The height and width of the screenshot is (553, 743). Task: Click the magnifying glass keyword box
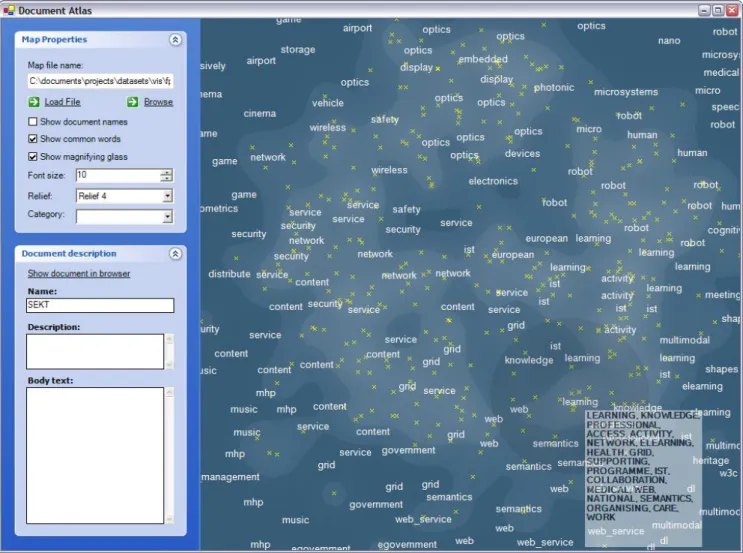[x=643, y=478]
